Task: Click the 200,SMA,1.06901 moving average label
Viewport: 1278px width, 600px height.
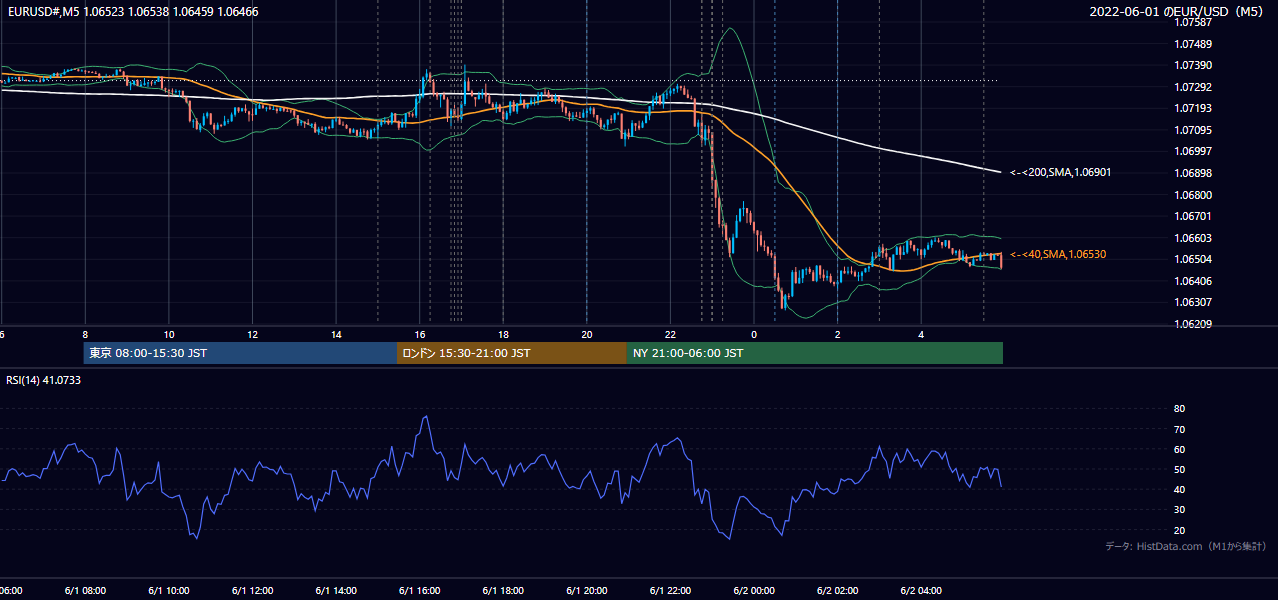Action: click(1060, 172)
